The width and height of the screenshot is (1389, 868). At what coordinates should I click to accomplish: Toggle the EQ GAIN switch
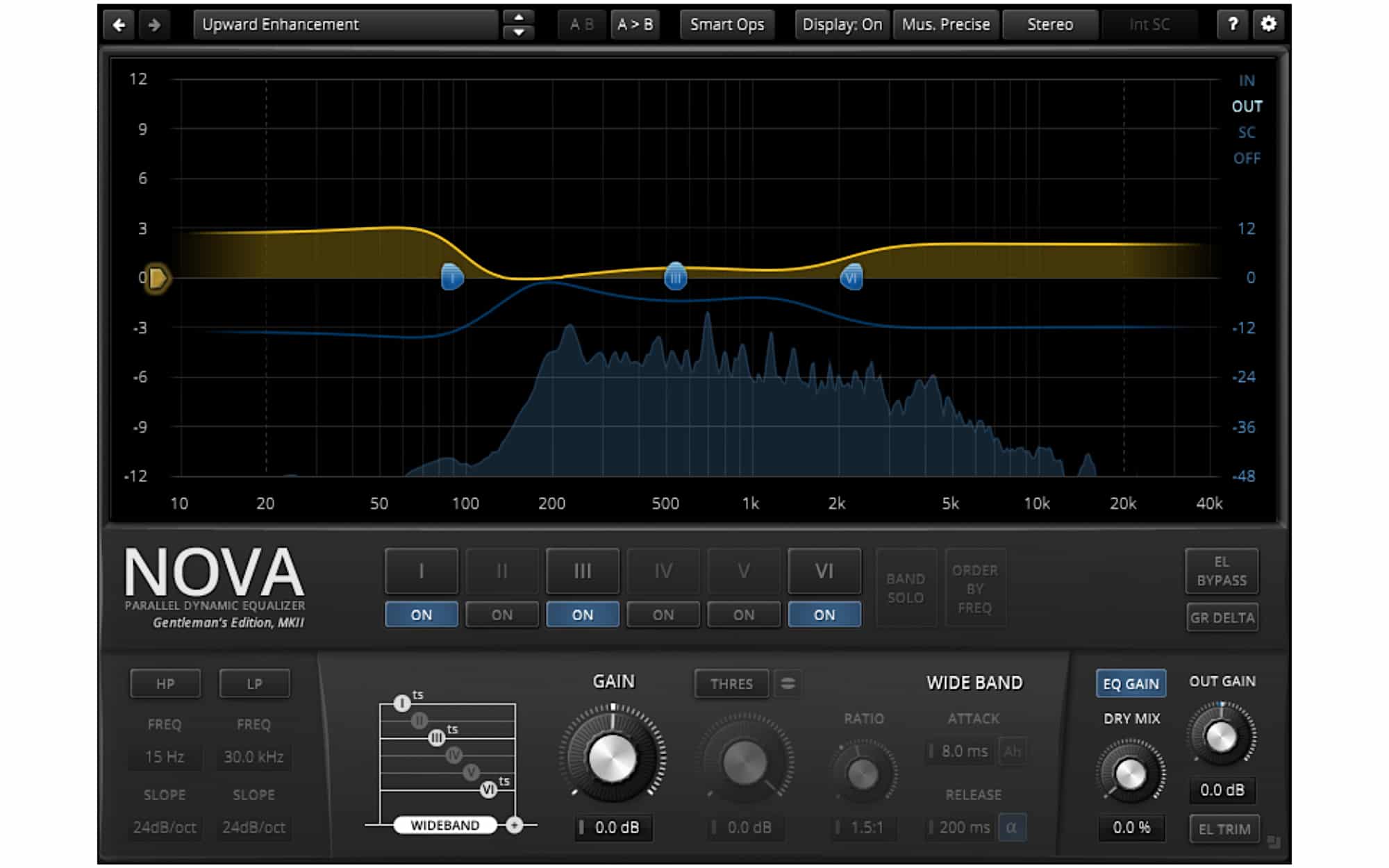(1130, 684)
